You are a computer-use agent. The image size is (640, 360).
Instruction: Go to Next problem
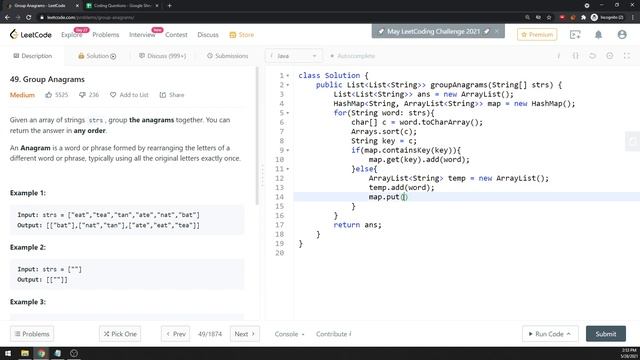(244, 334)
